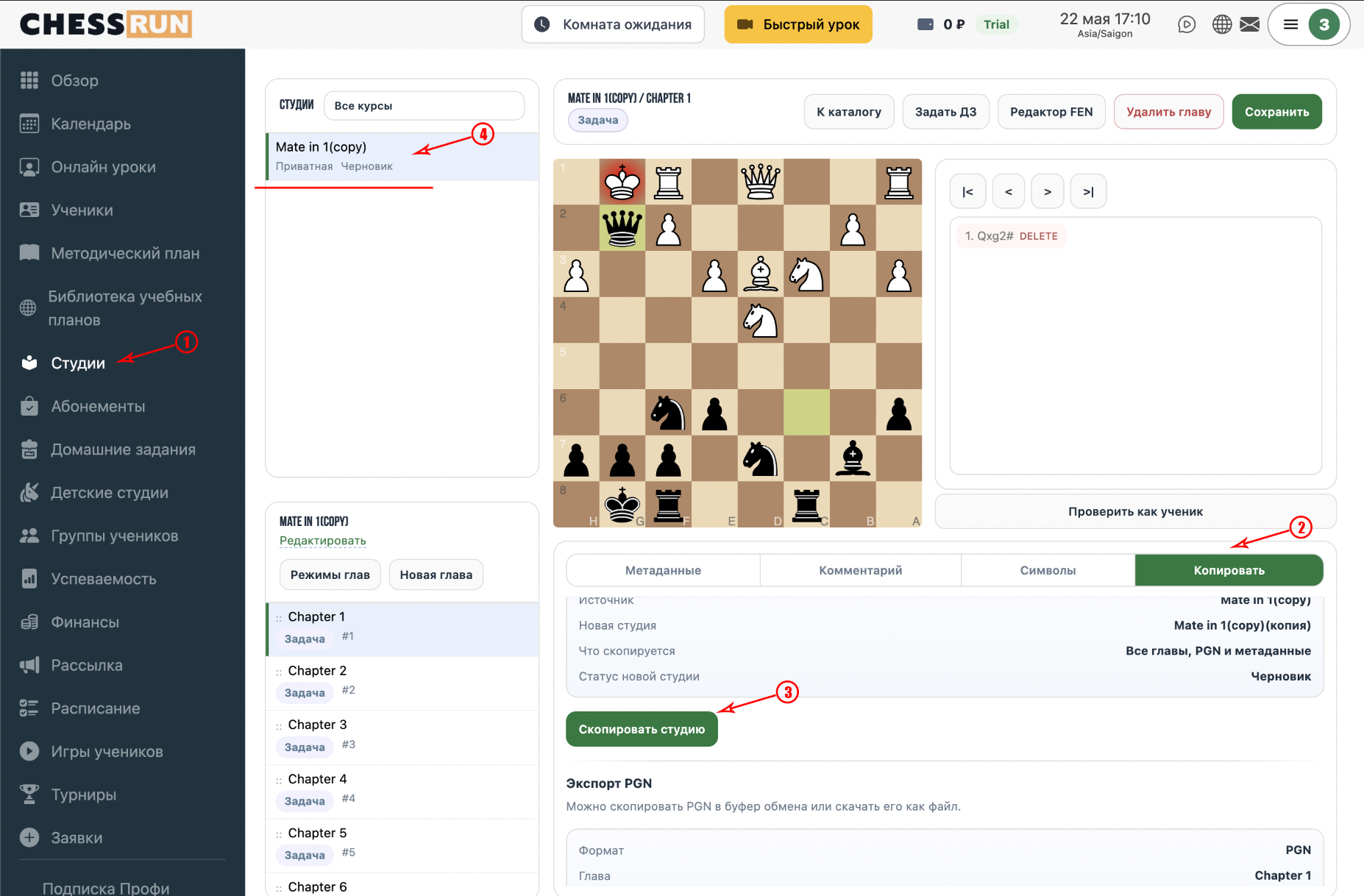Click Библиотека учебных планов globe icon
Screen dimensions: 1364x896
(28, 308)
